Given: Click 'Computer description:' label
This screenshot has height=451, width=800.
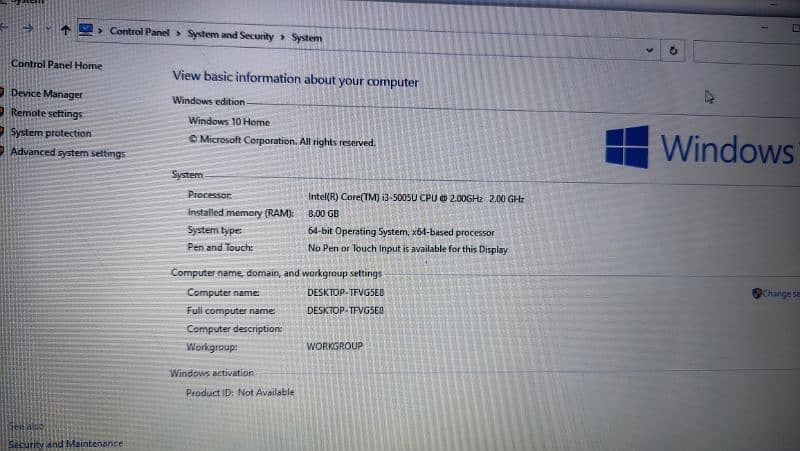Looking at the screenshot, I should point(234,329).
